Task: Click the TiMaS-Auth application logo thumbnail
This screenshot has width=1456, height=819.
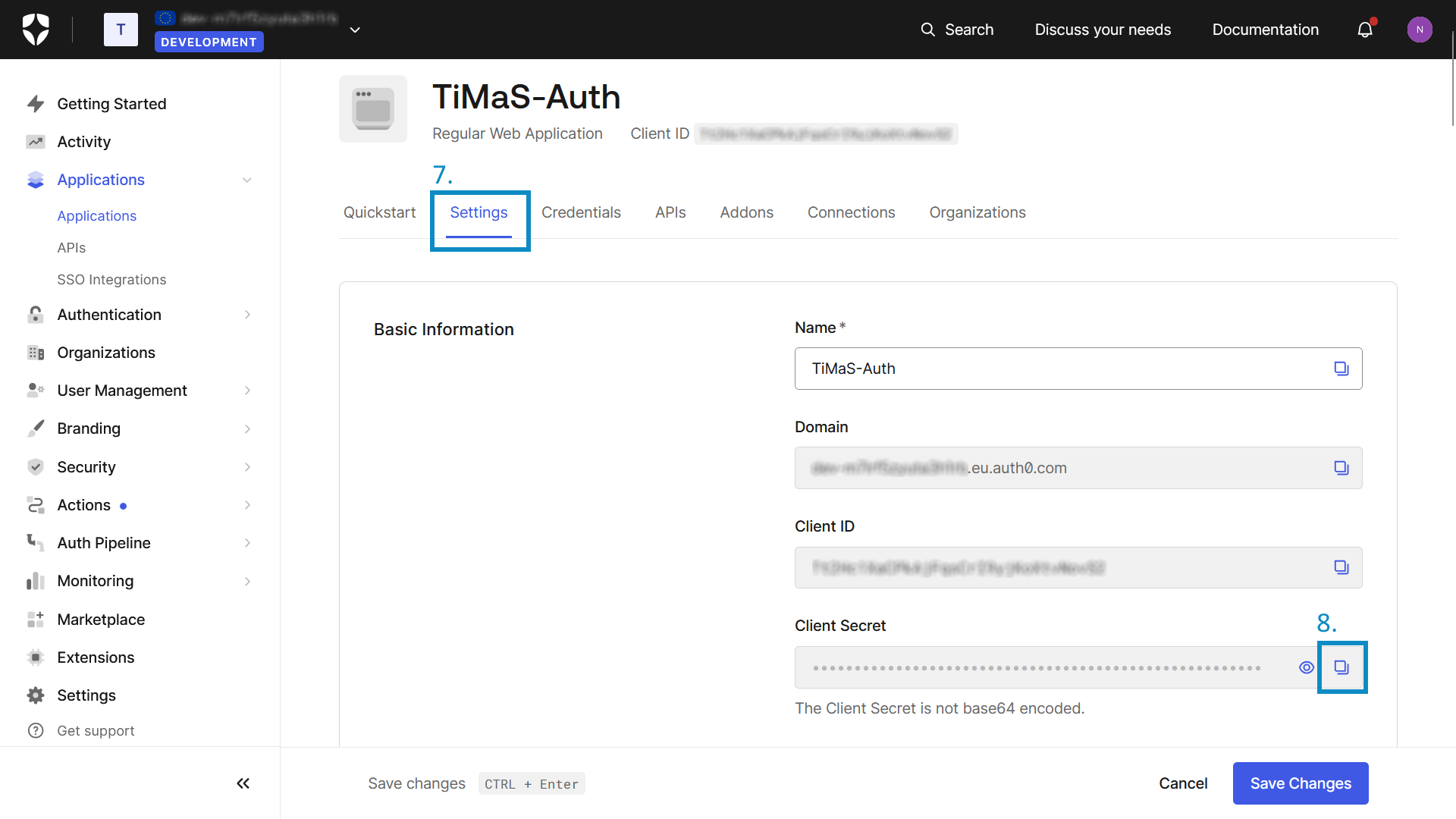Action: pyautogui.click(x=373, y=108)
